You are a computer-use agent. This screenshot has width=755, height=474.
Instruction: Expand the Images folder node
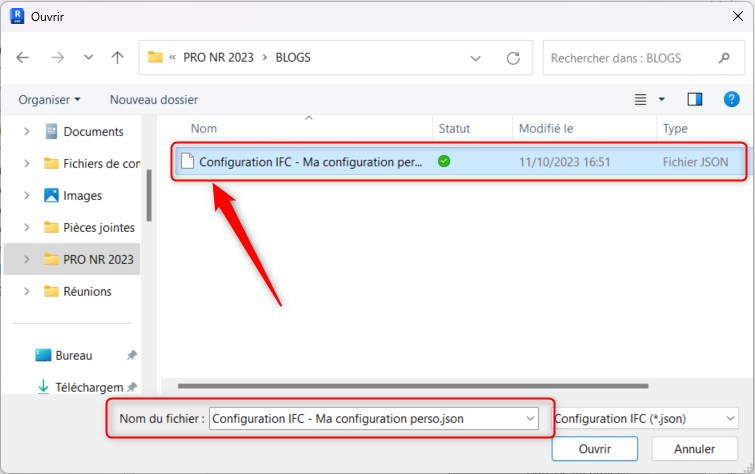(25, 196)
